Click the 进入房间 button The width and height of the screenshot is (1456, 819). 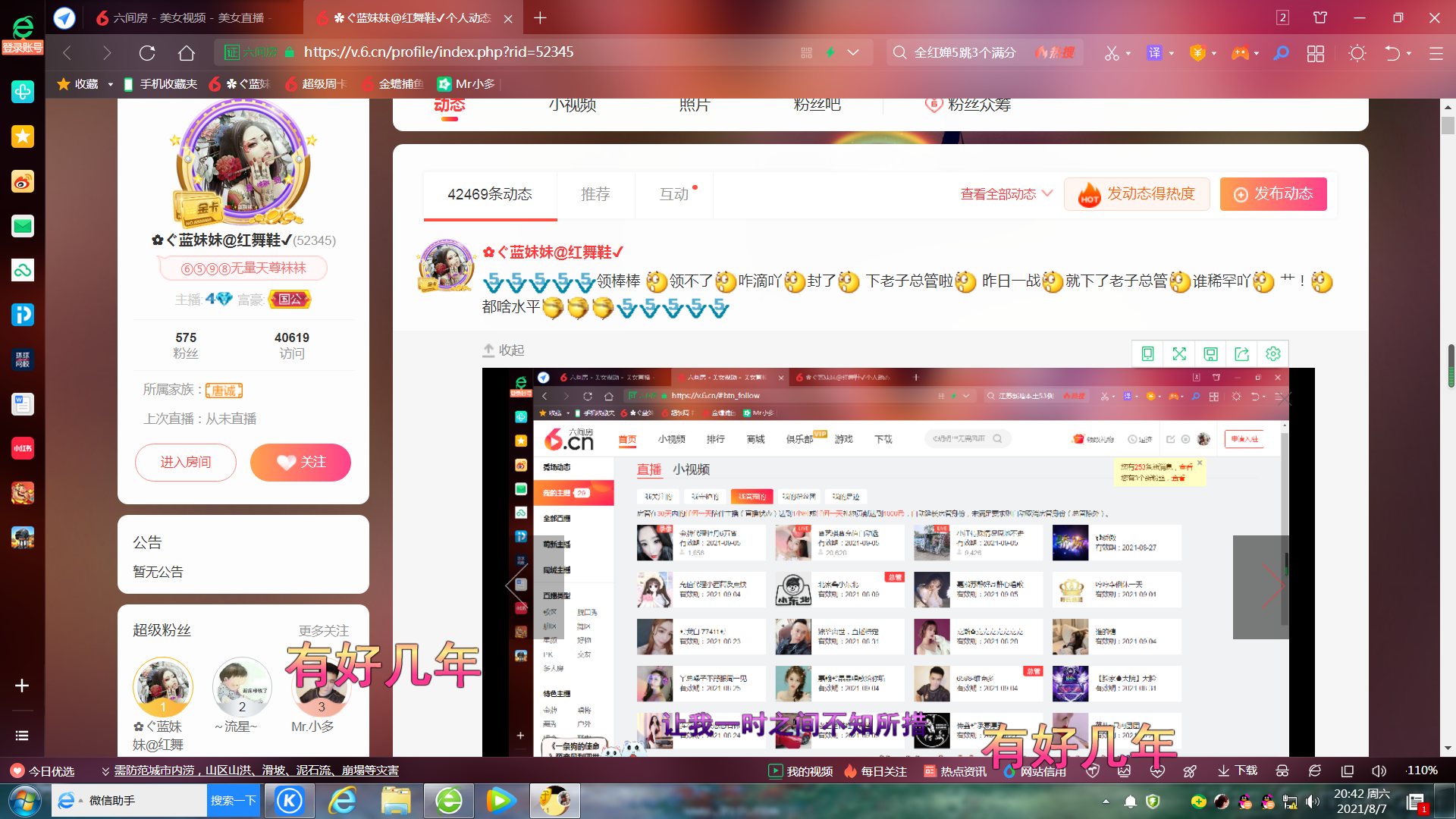tap(186, 463)
